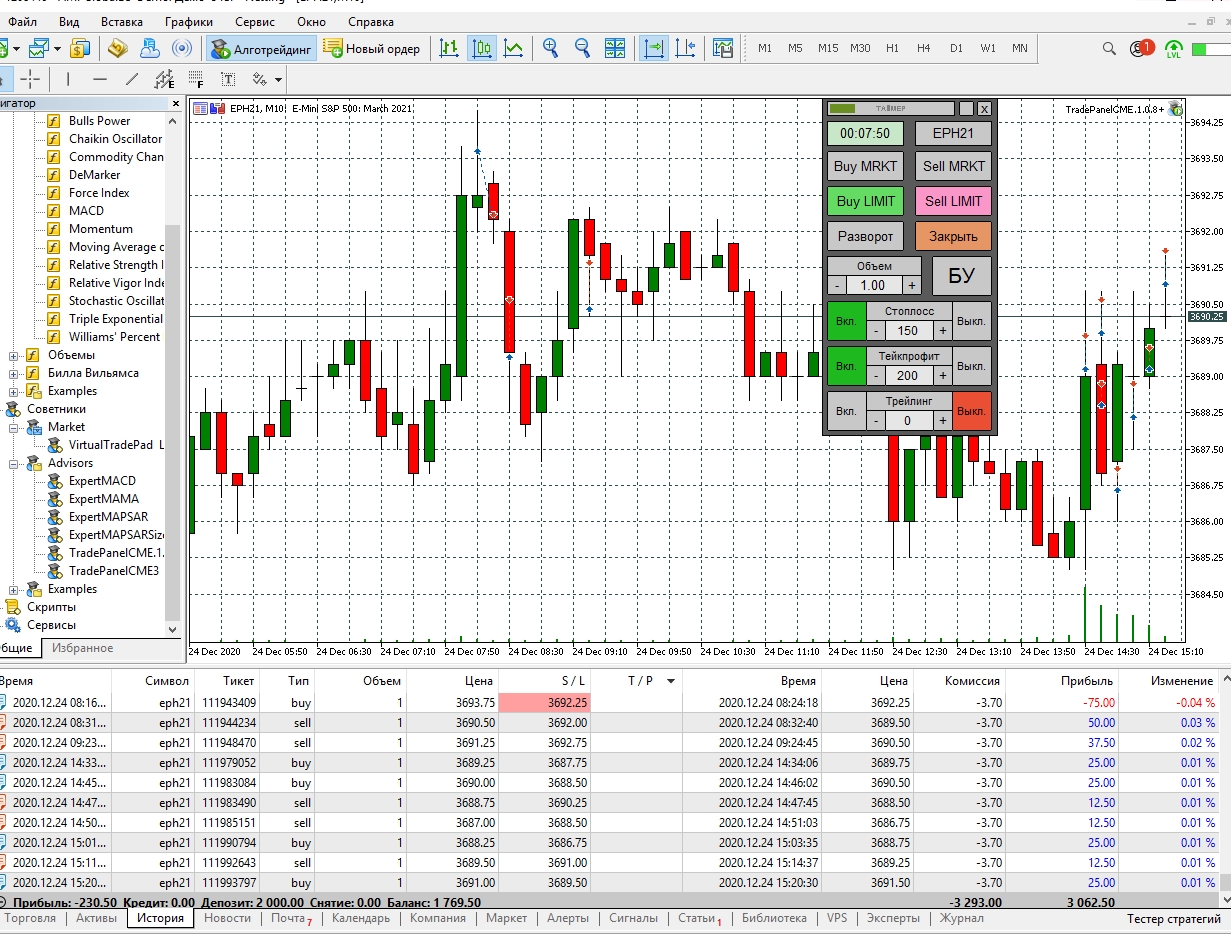Expand the Билла Вильямса folder
This screenshot has height=935, width=1231.
(14, 373)
